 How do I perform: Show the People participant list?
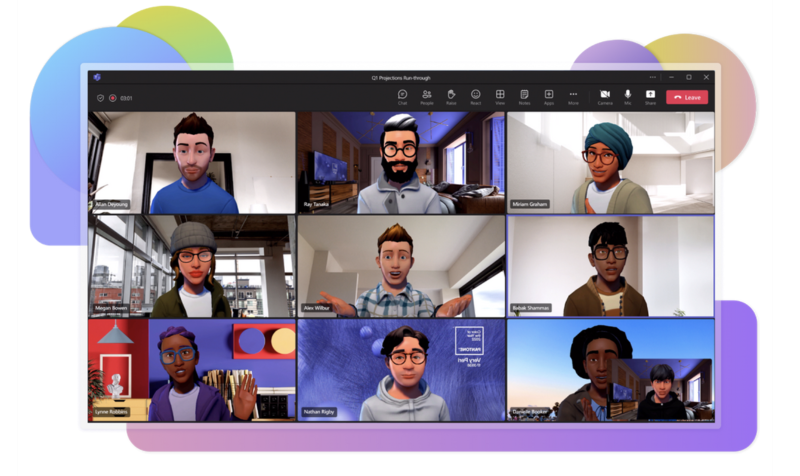coord(427,96)
